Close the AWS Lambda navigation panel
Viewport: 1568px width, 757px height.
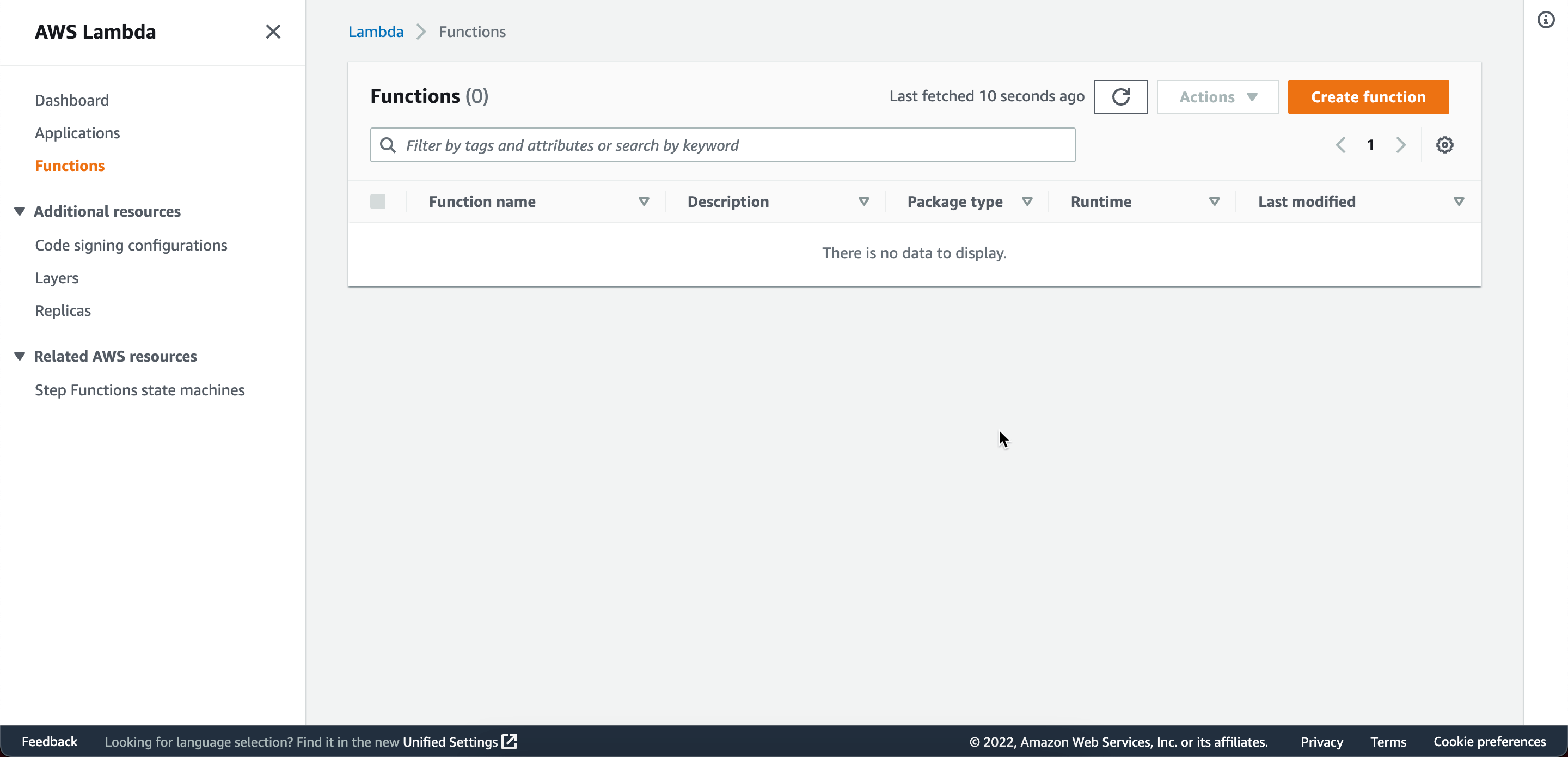tap(273, 31)
